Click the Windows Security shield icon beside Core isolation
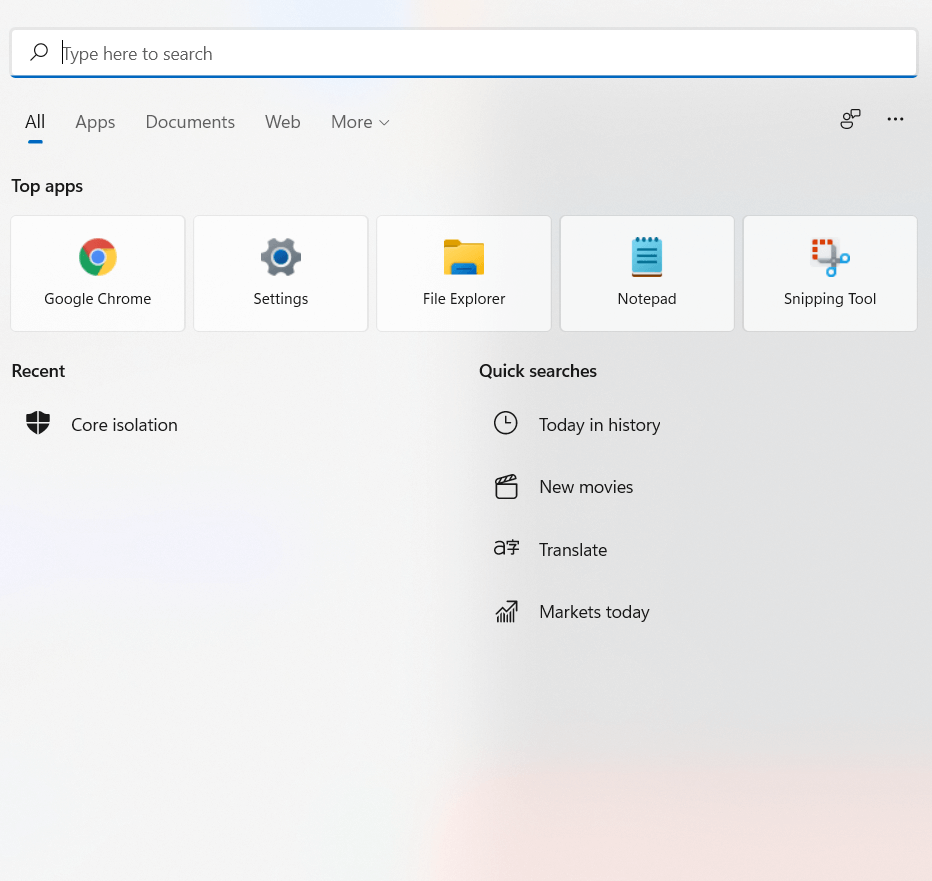The height and width of the screenshot is (881, 932). click(x=37, y=423)
